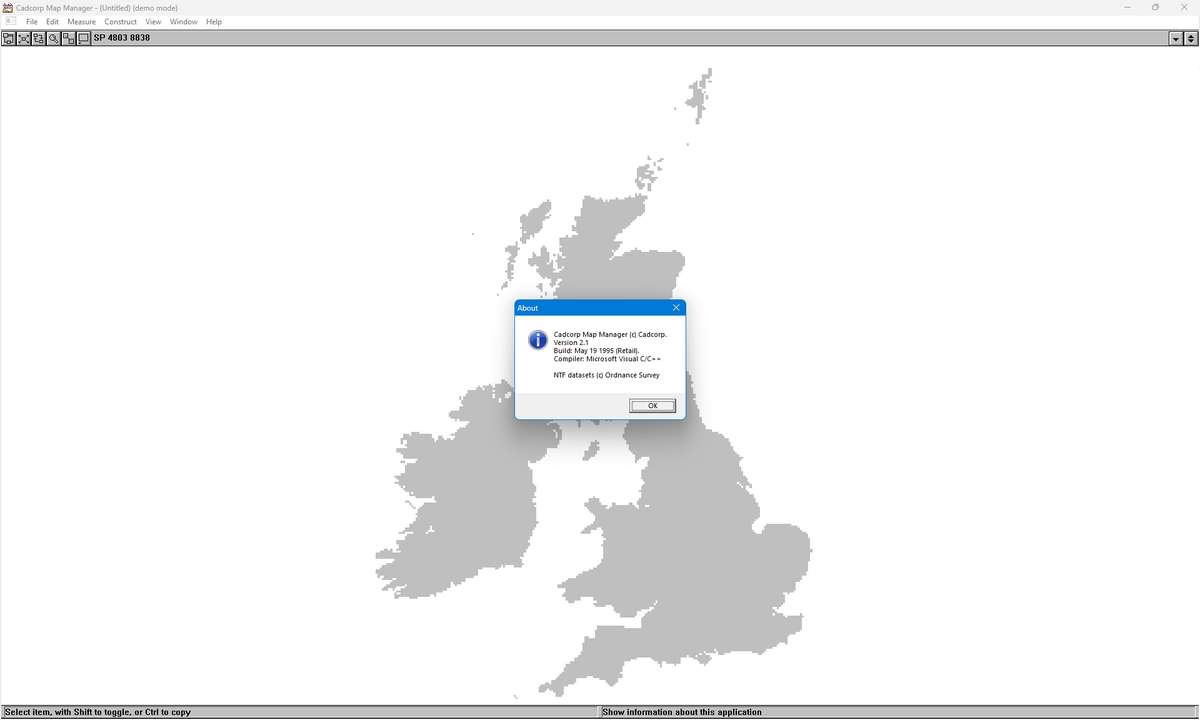The image size is (1200, 720).
Task: Open the View menu
Action: 153,22
